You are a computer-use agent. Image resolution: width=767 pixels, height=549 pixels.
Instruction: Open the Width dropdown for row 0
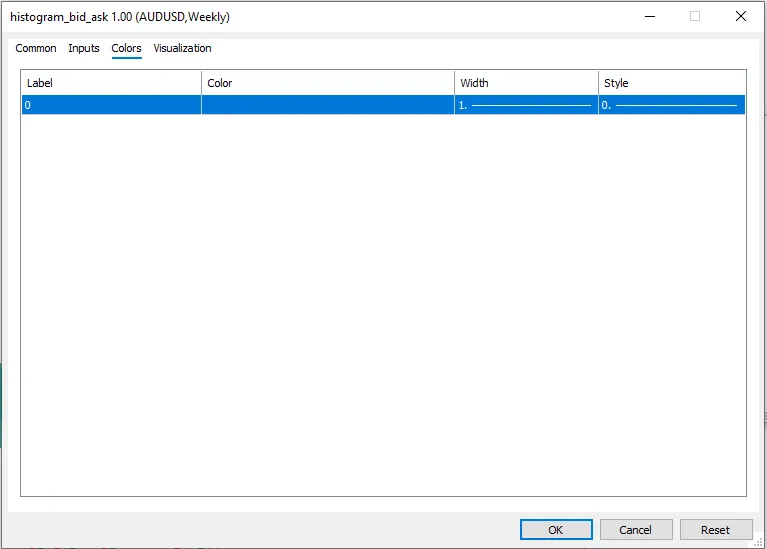pos(526,105)
